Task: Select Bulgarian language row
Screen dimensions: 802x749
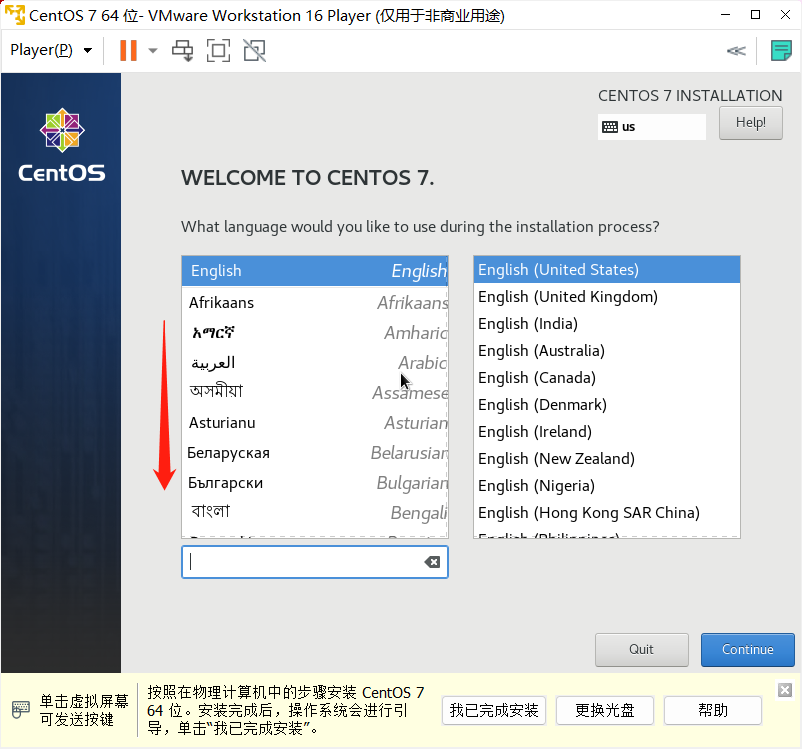Action: tap(315, 483)
